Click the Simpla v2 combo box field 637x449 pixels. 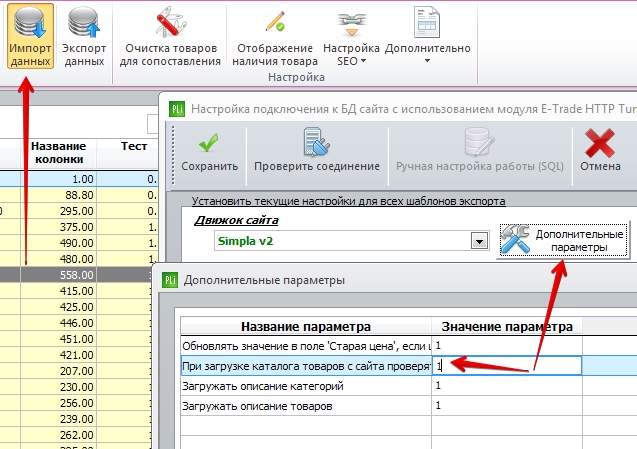342,241
